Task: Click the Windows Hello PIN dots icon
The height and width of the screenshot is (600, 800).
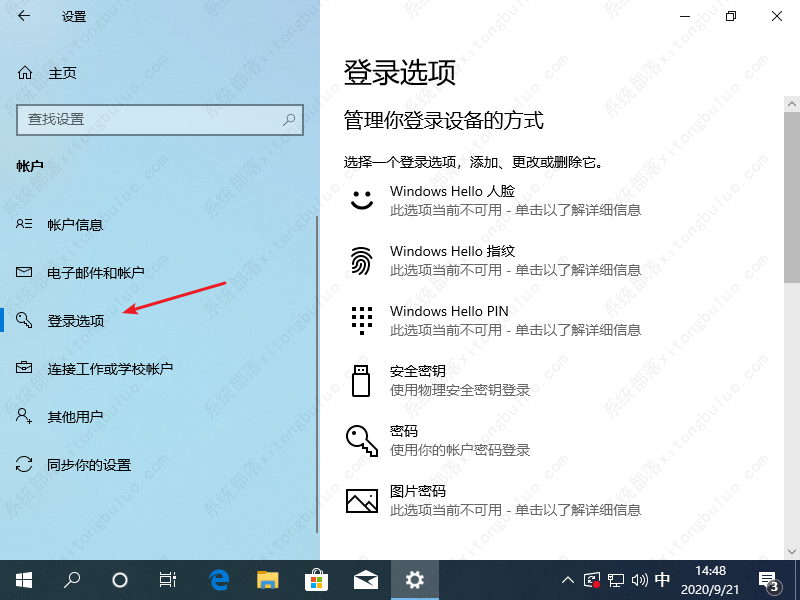Action: click(361, 319)
